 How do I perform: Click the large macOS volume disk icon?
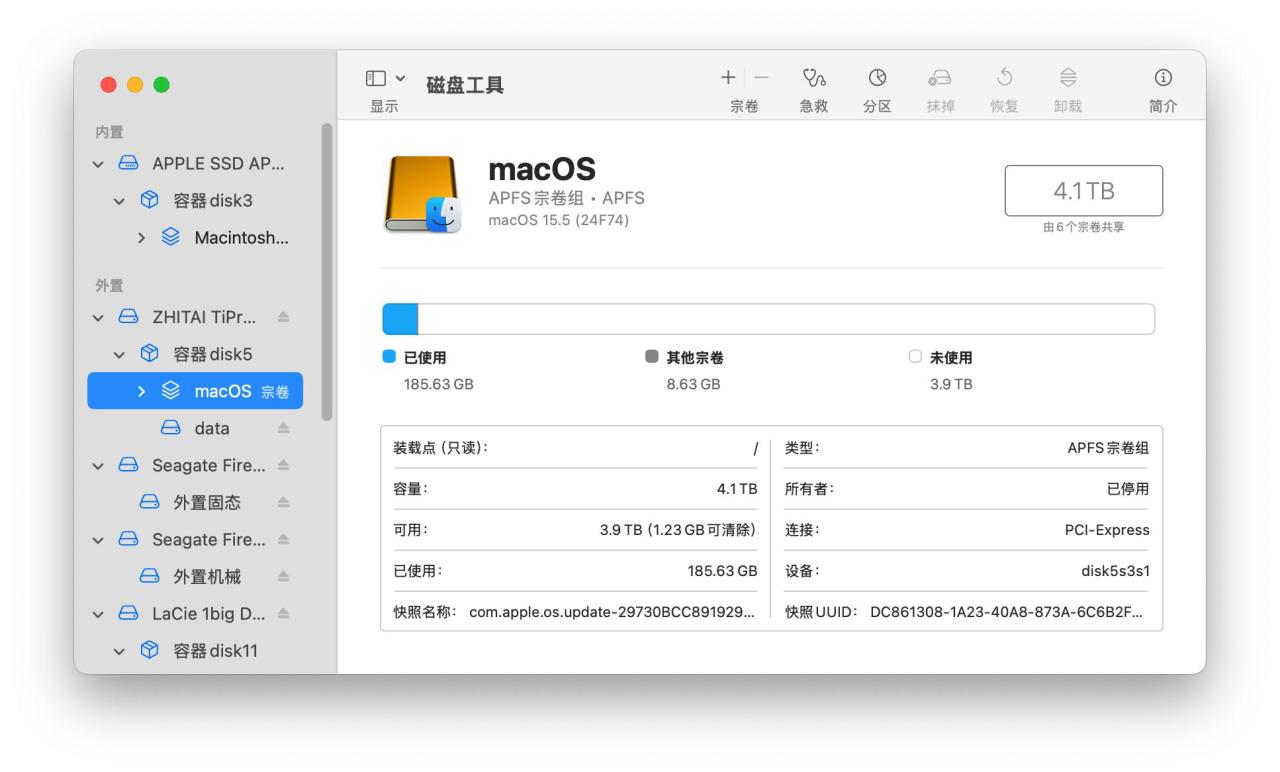point(423,194)
